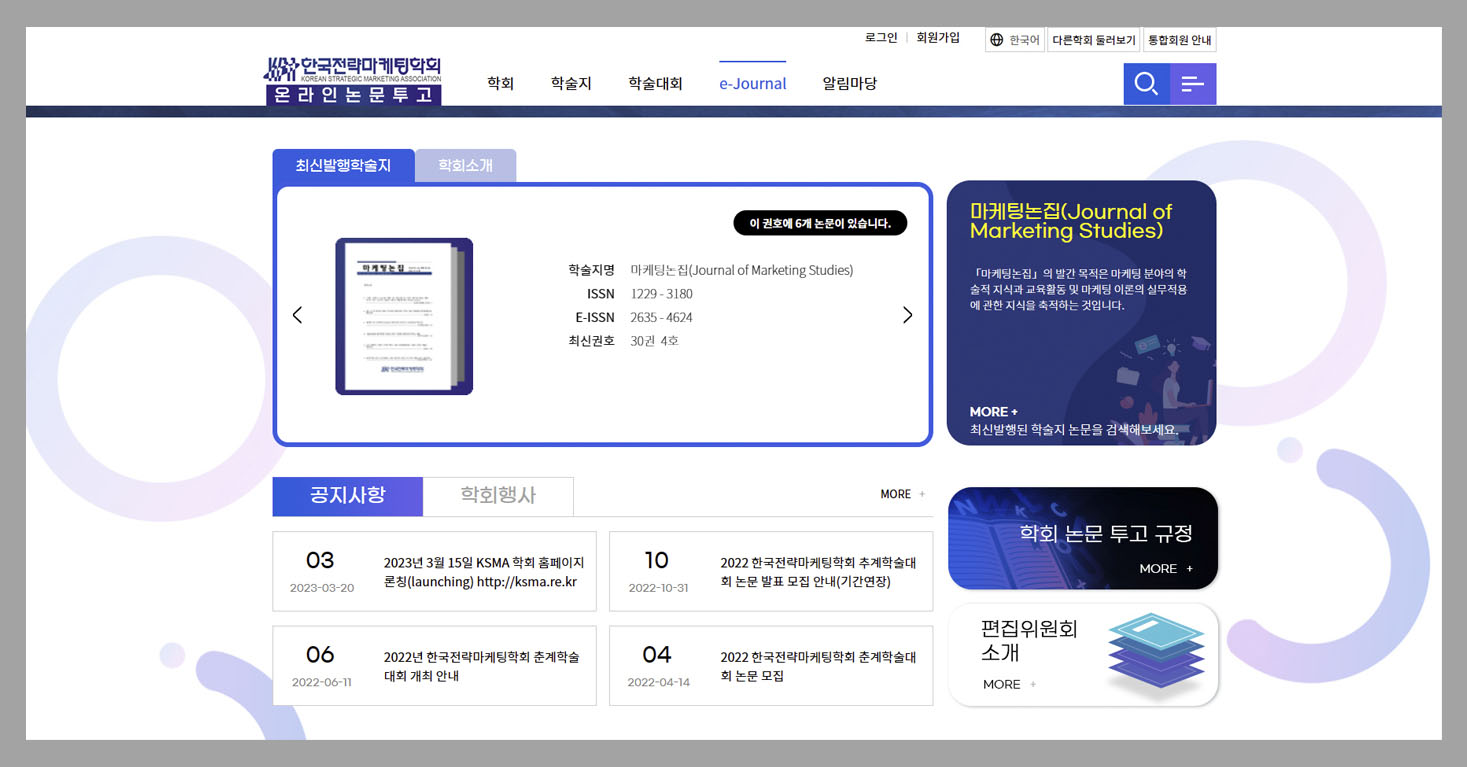Click the latest issue 30권 4호
This screenshot has width=1467, height=767.
coord(654,341)
